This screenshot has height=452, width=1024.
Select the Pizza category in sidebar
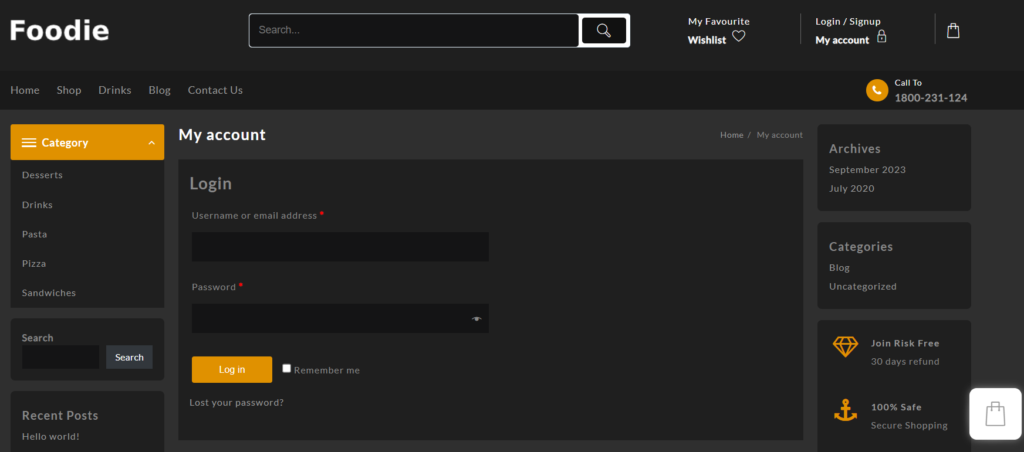point(34,263)
